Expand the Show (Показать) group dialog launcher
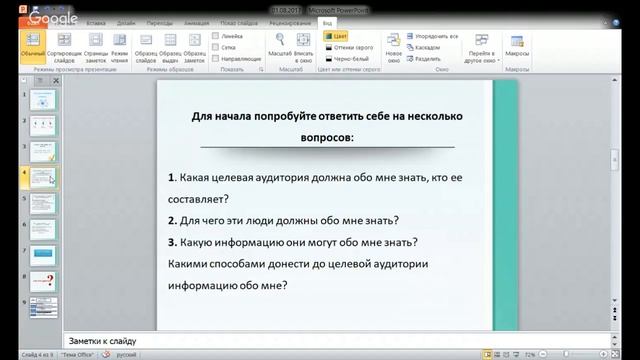The width and height of the screenshot is (640, 360). point(261,69)
